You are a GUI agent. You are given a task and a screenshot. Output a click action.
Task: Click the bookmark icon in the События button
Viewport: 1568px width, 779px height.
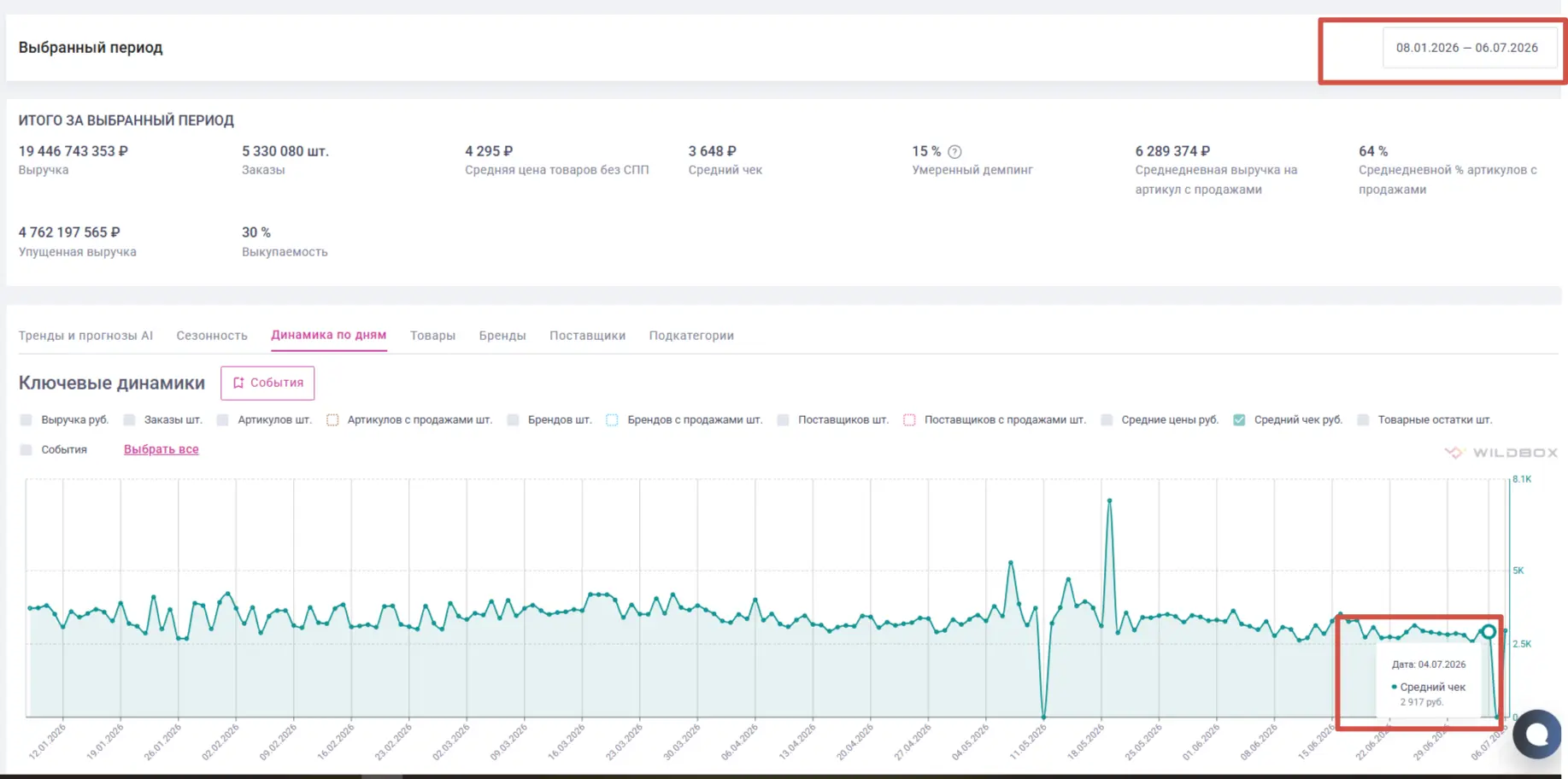click(x=238, y=383)
